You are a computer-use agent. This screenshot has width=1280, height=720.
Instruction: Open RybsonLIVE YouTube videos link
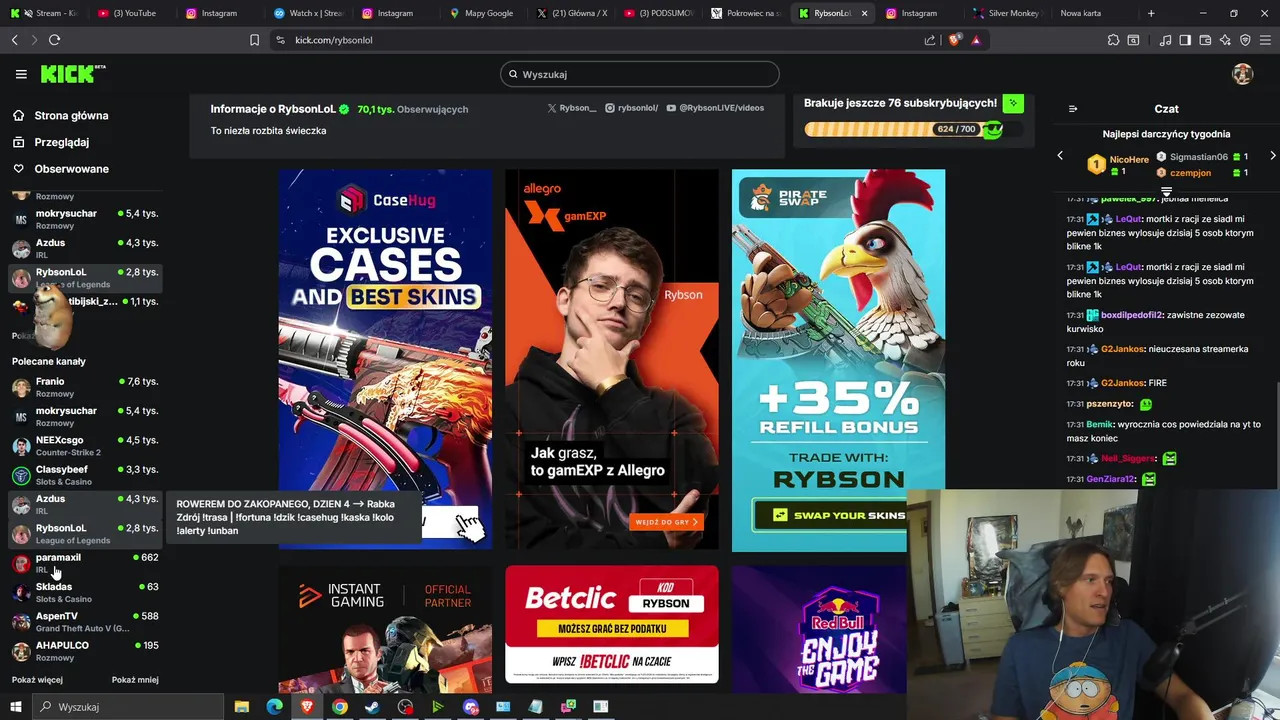click(715, 108)
